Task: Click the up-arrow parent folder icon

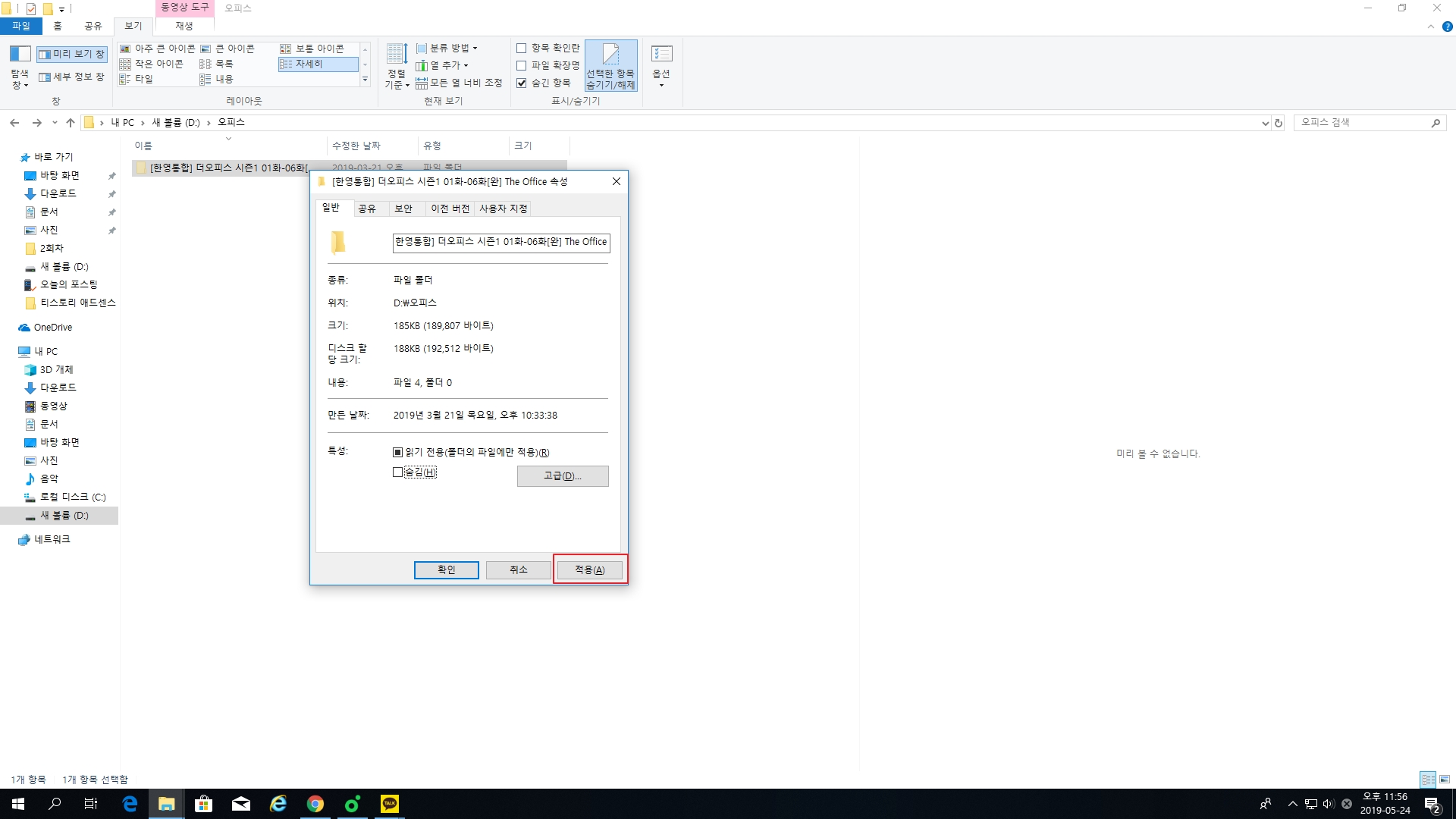Action: (x=71, y=122)
